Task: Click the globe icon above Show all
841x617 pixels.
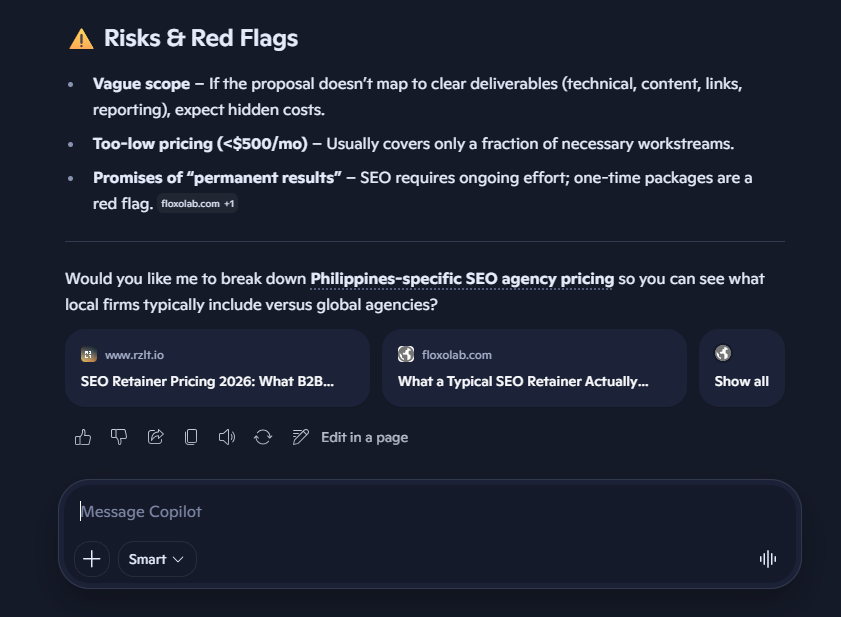Action: pos(723,353)
